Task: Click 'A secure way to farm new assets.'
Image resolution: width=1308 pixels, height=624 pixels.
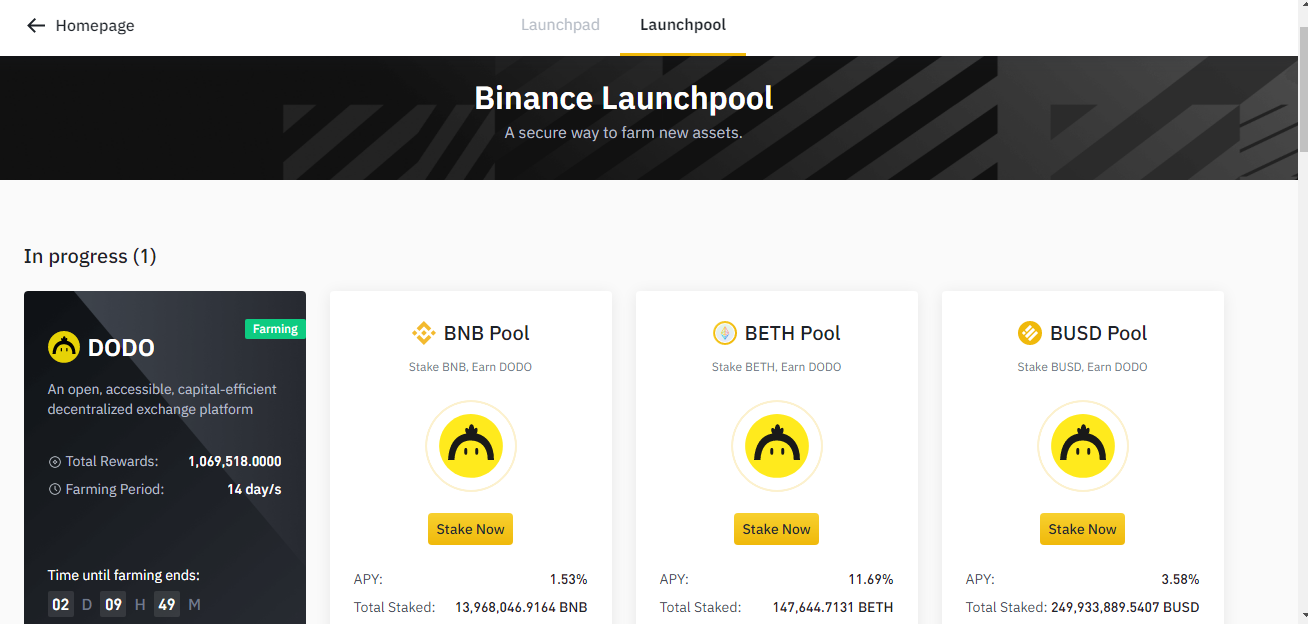Action: (623, 132)
